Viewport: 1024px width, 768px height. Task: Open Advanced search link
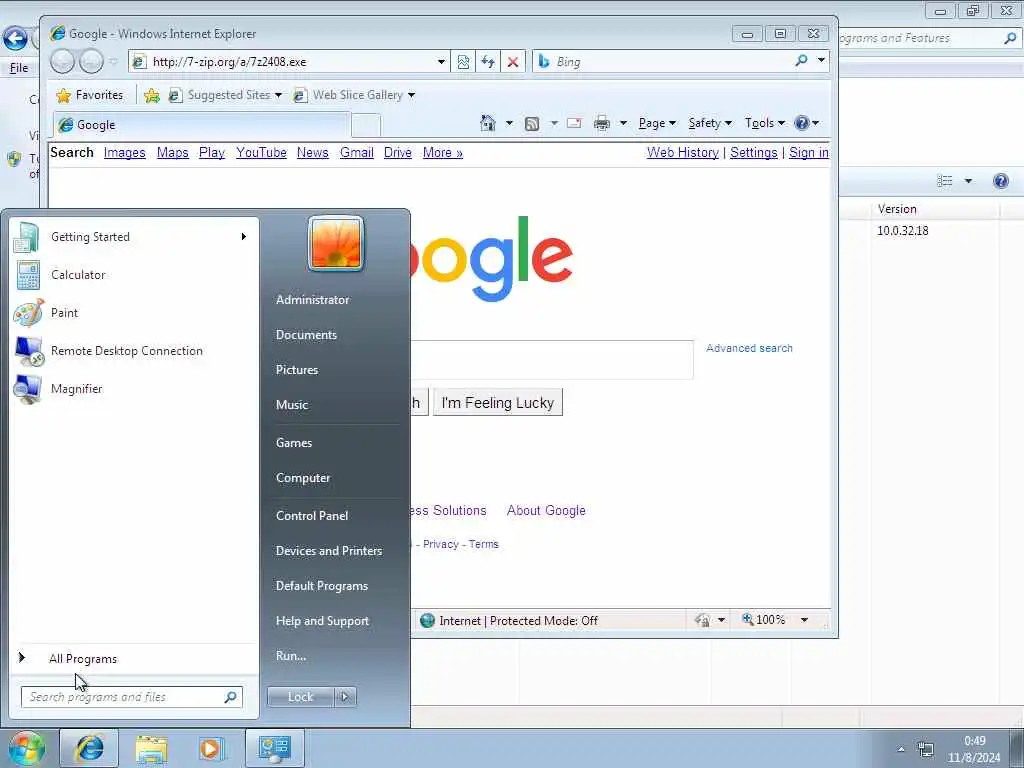(749, 348)
